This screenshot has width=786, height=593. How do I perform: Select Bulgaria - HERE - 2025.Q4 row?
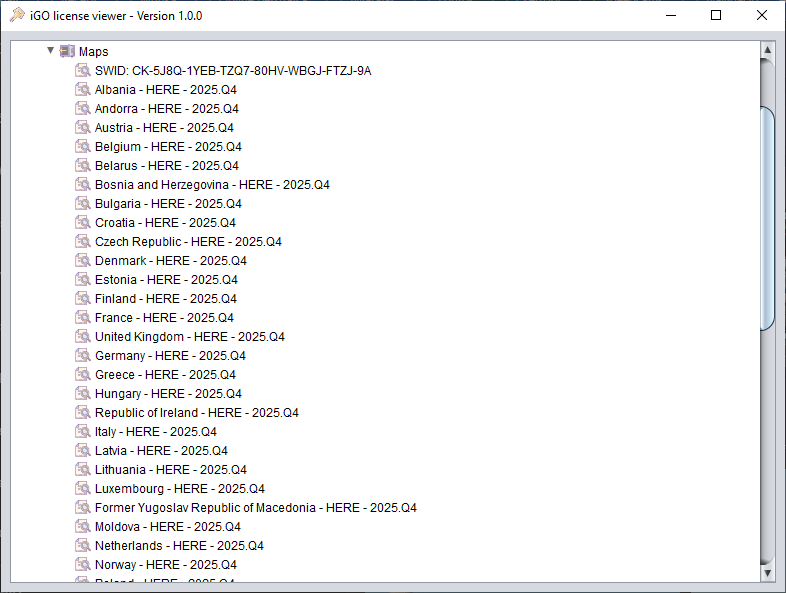(168, 204)
